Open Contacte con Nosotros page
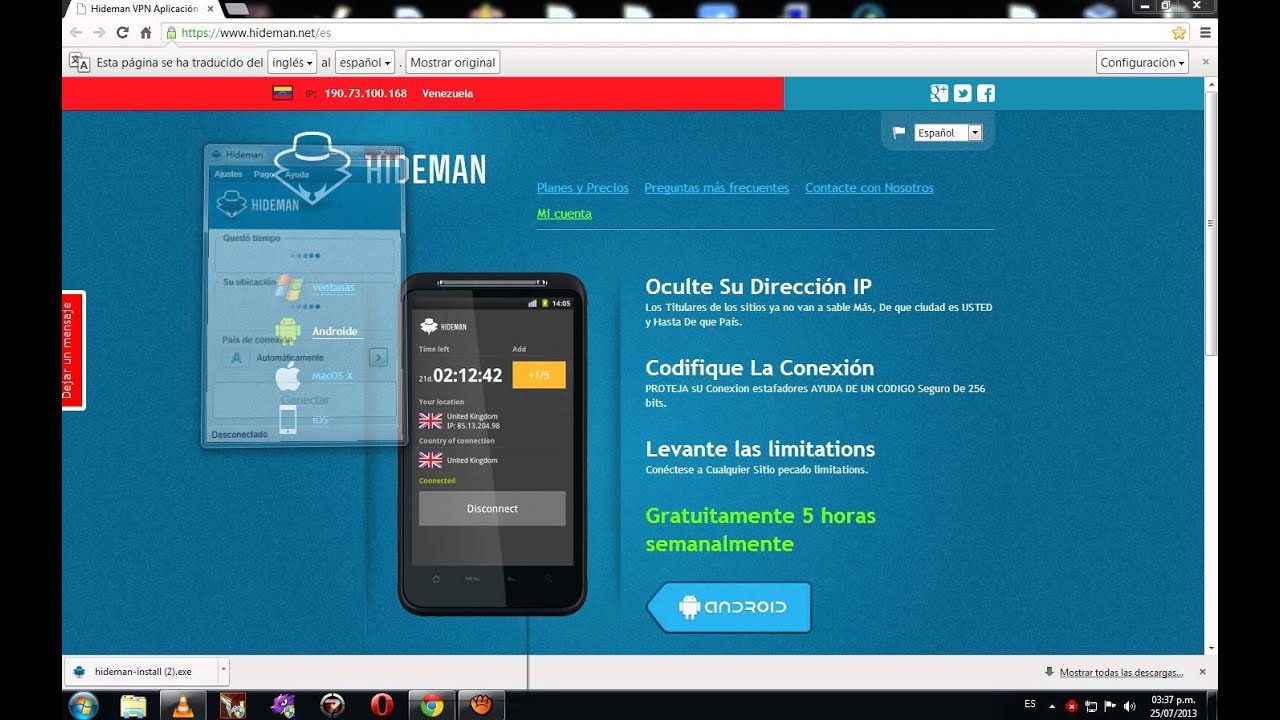 869,188
